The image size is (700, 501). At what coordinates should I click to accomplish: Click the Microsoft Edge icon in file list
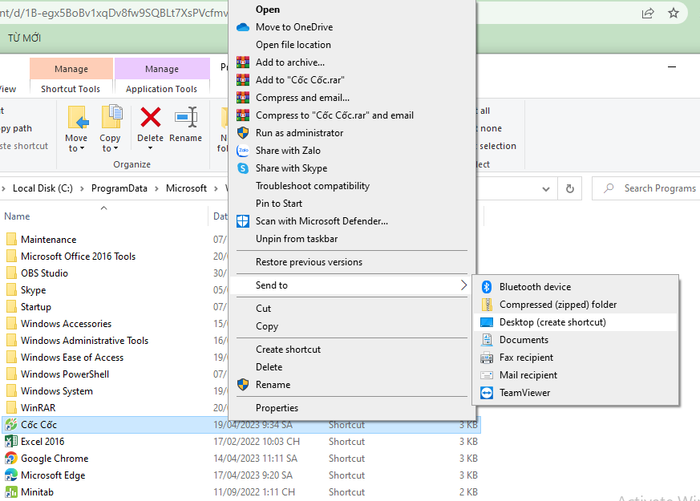pyautogui.click(x=11, y=475)
